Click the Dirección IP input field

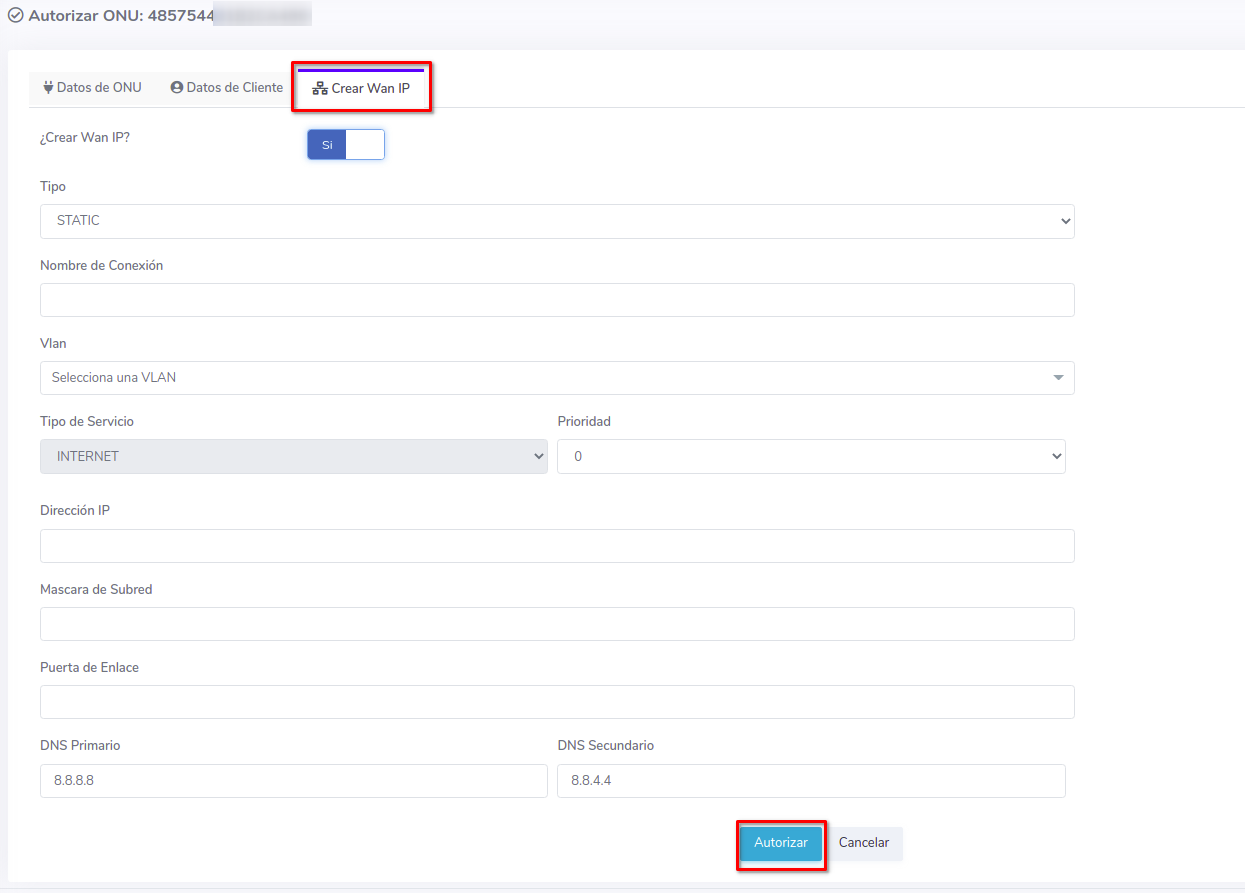557,546
